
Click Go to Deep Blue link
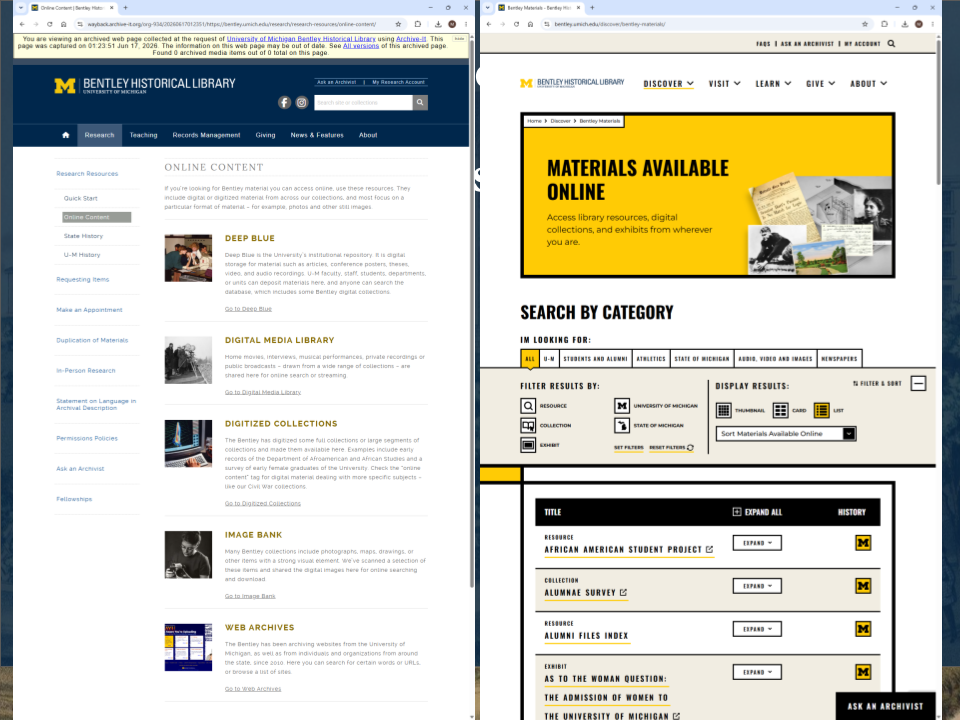tap(248, 309)
